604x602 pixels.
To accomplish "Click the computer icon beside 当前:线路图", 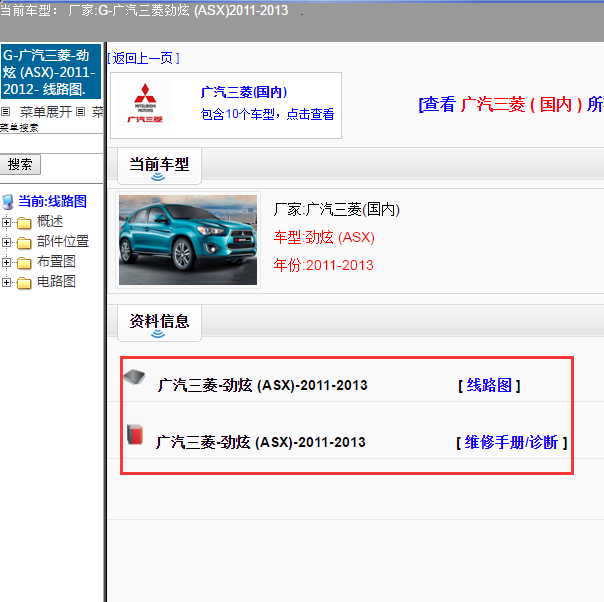I will 7,202.
